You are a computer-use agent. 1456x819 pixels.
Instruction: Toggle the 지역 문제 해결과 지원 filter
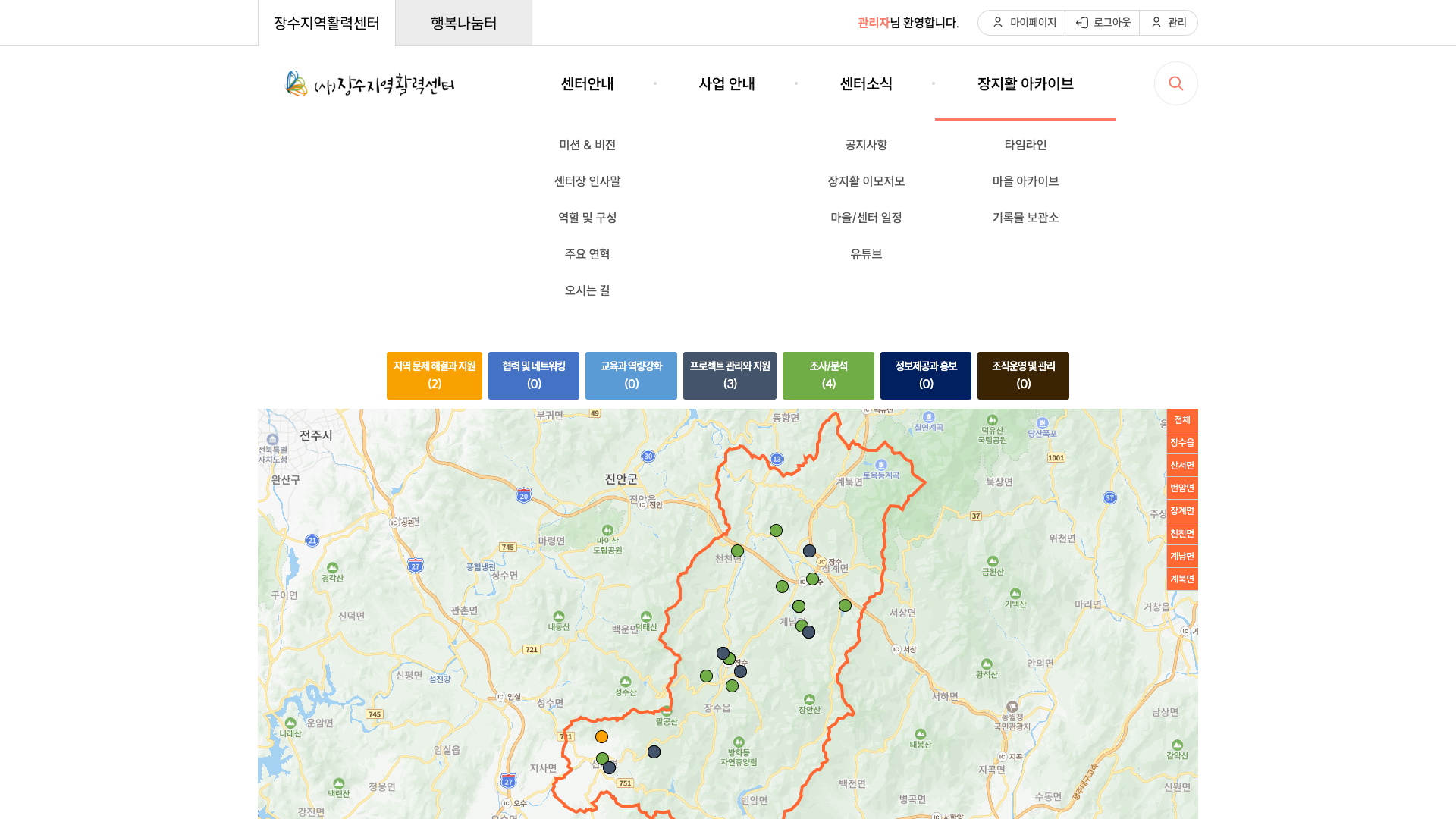(435, 375)
